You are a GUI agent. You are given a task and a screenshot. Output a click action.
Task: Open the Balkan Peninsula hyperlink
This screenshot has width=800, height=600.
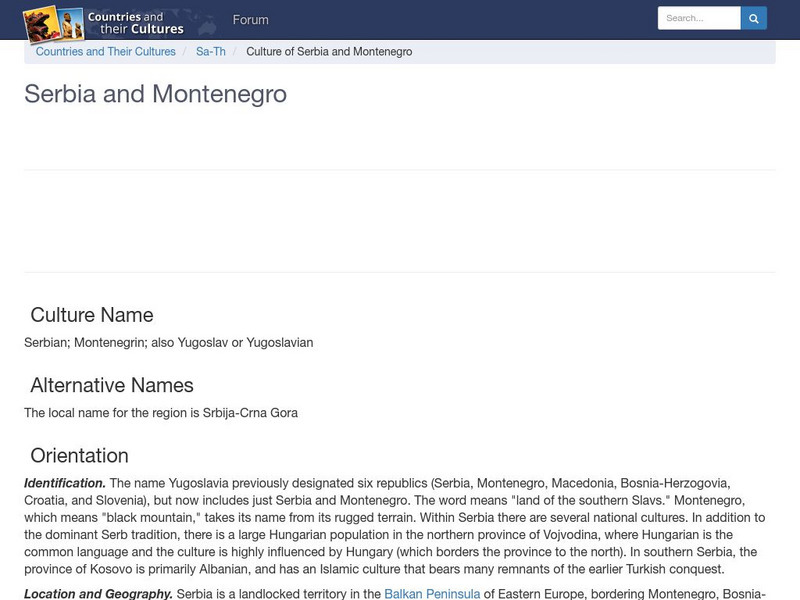pyautogui.click(x=430, y=591)
